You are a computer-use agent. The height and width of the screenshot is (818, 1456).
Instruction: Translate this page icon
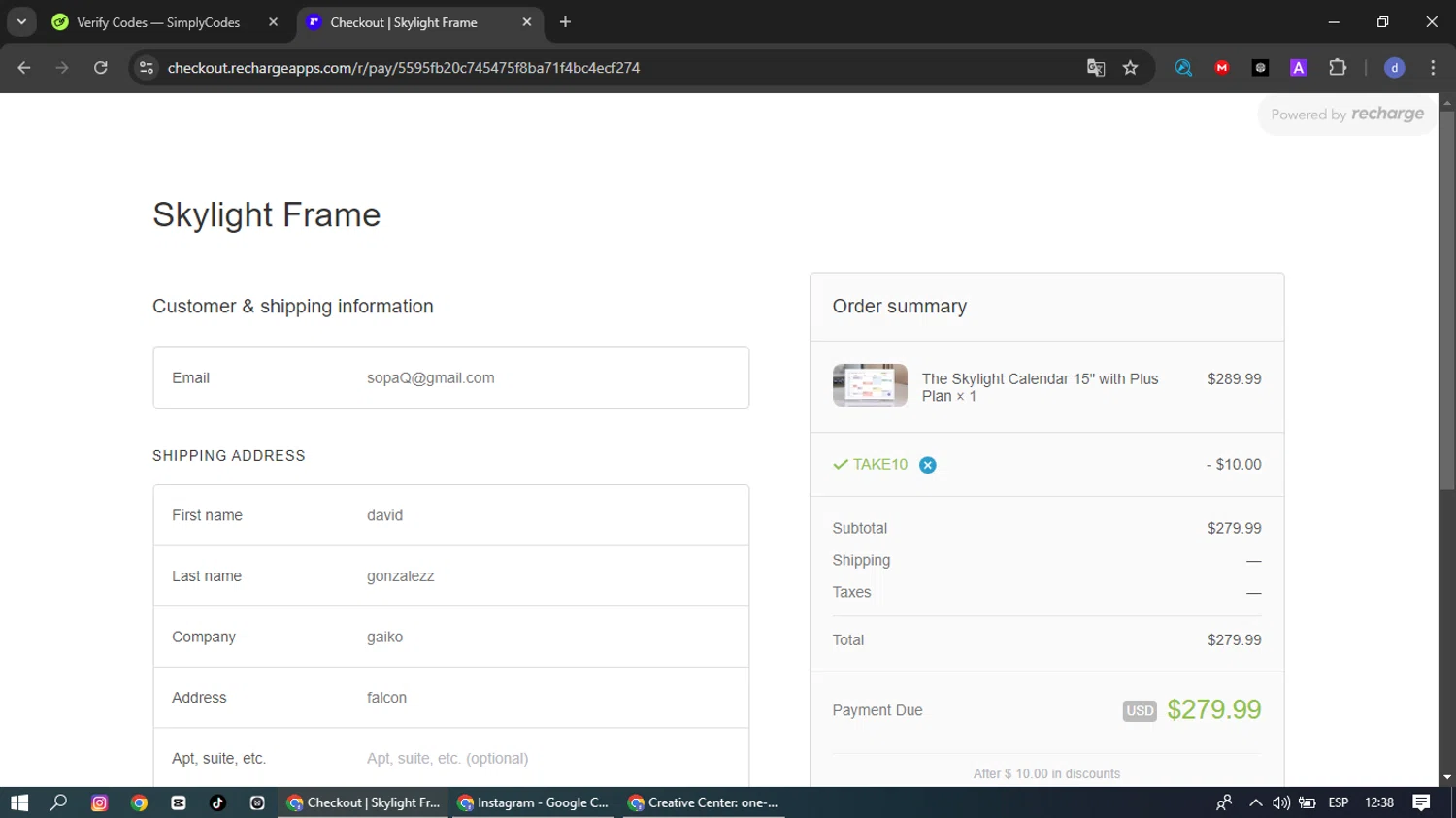(1096, 68)
